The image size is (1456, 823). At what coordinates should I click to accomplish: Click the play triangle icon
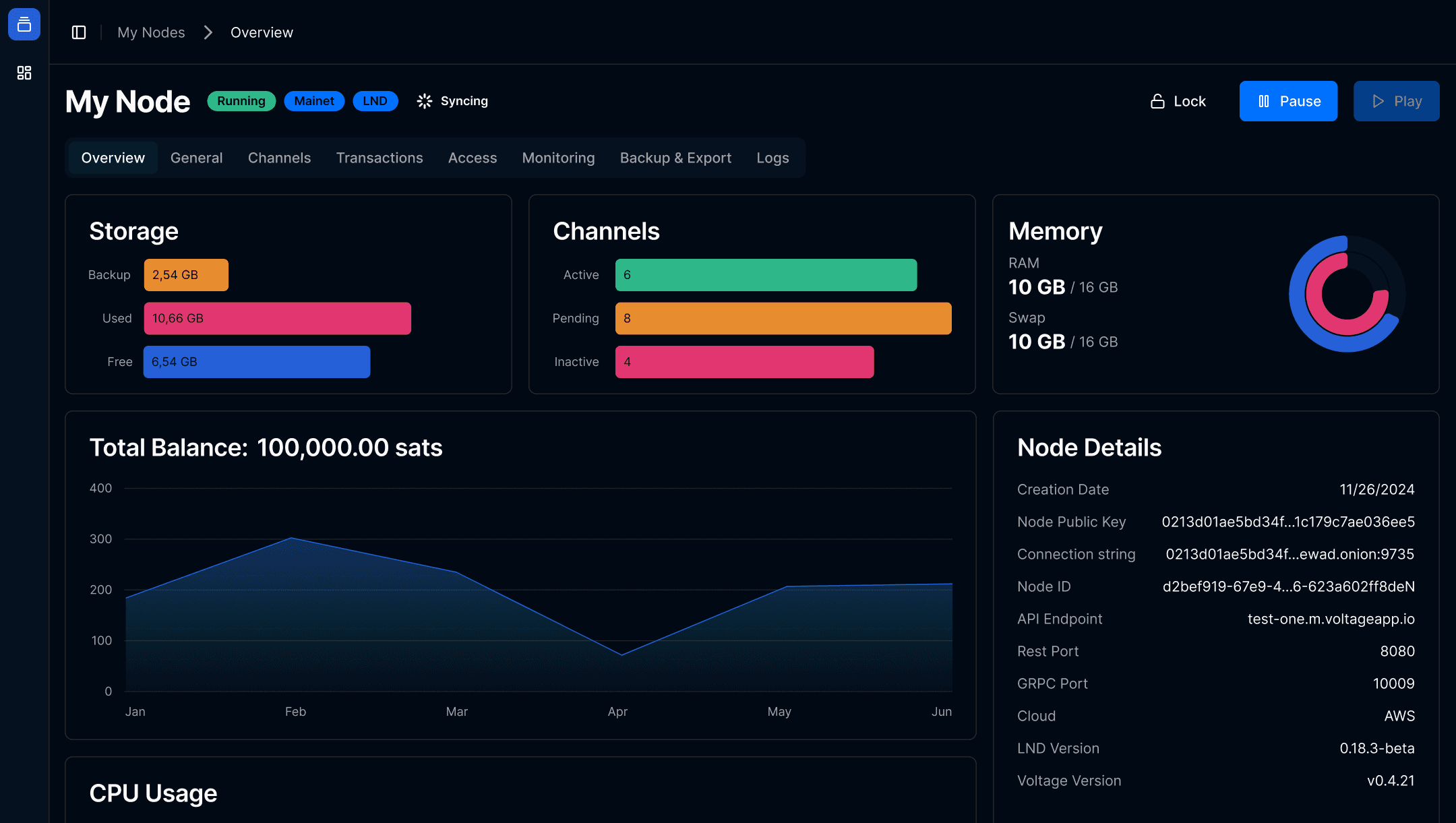coord(1378,101)
